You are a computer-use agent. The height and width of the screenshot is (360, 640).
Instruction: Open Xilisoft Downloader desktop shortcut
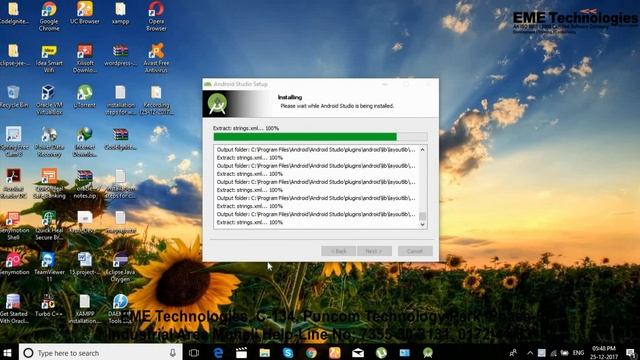(84, 58)
